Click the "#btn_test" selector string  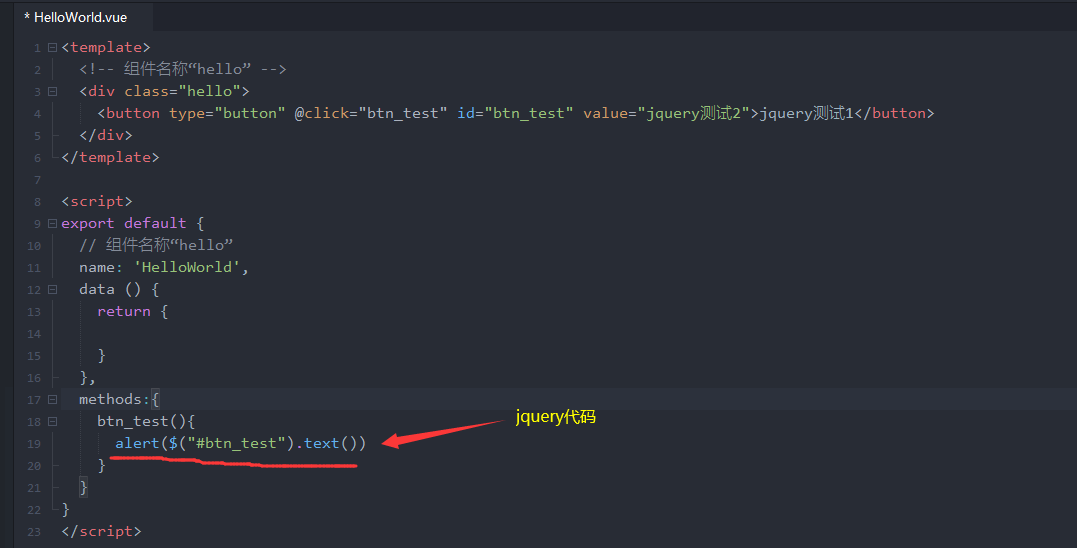tap(236, 443)
